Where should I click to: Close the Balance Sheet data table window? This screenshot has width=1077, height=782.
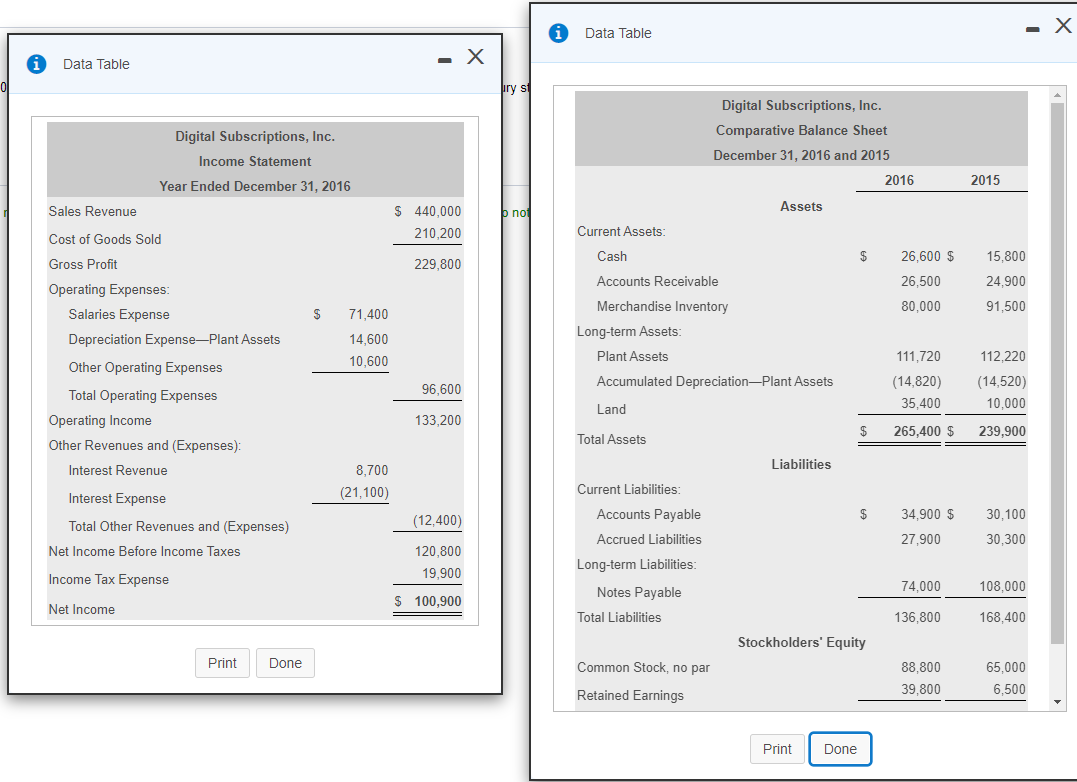pos(1063,25)
